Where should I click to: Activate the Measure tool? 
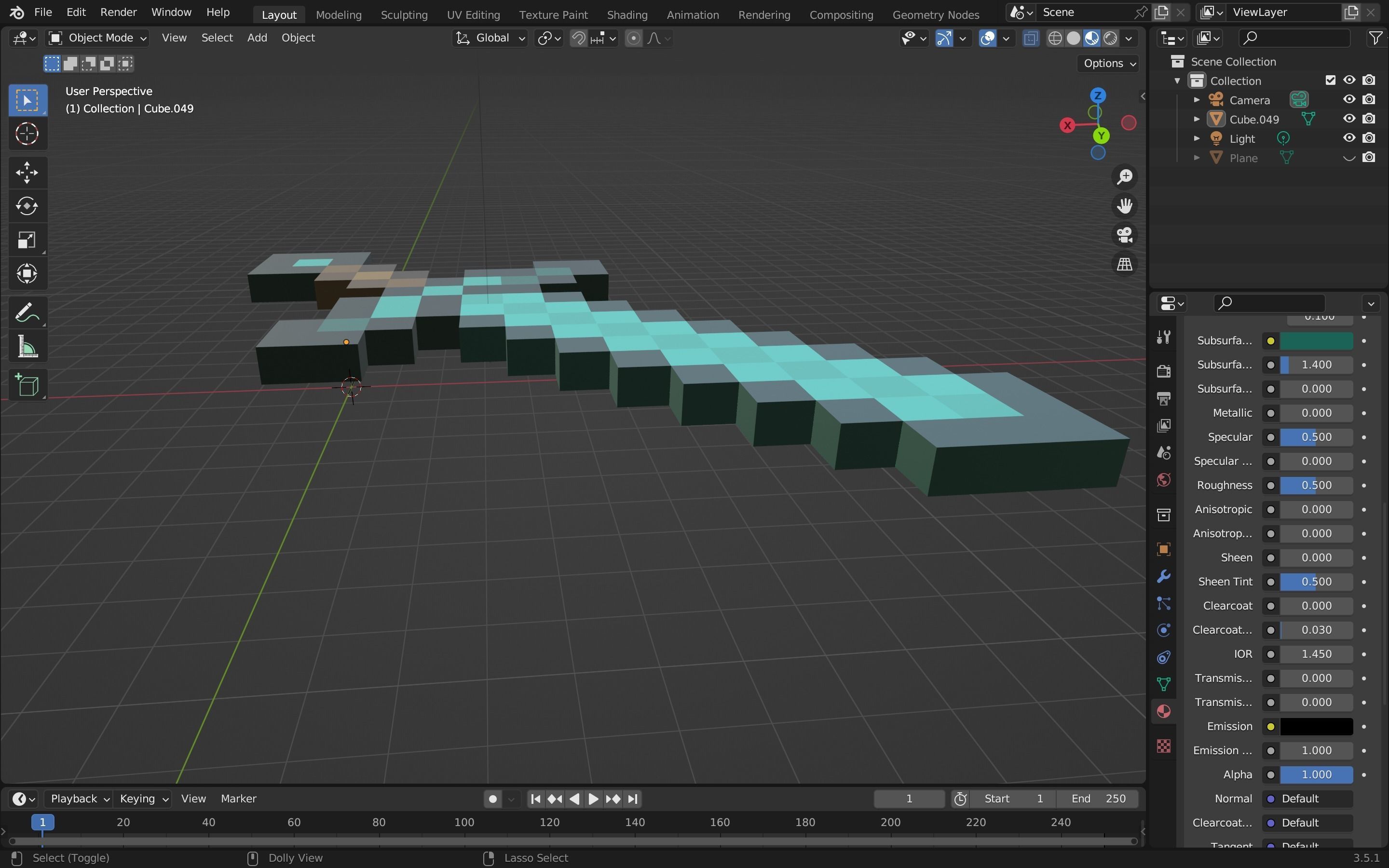[27, 346]
